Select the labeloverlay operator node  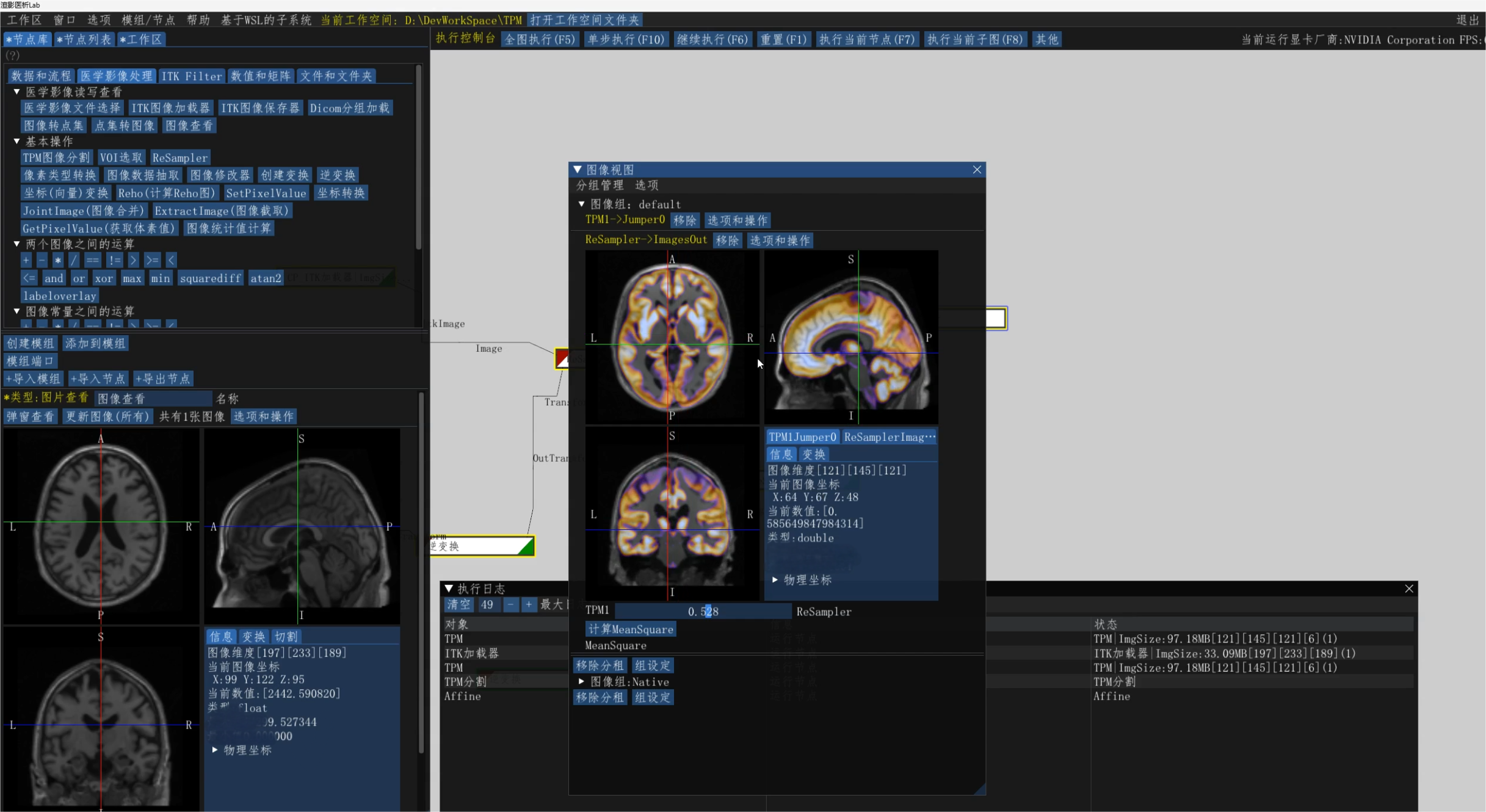pos(59,295)
